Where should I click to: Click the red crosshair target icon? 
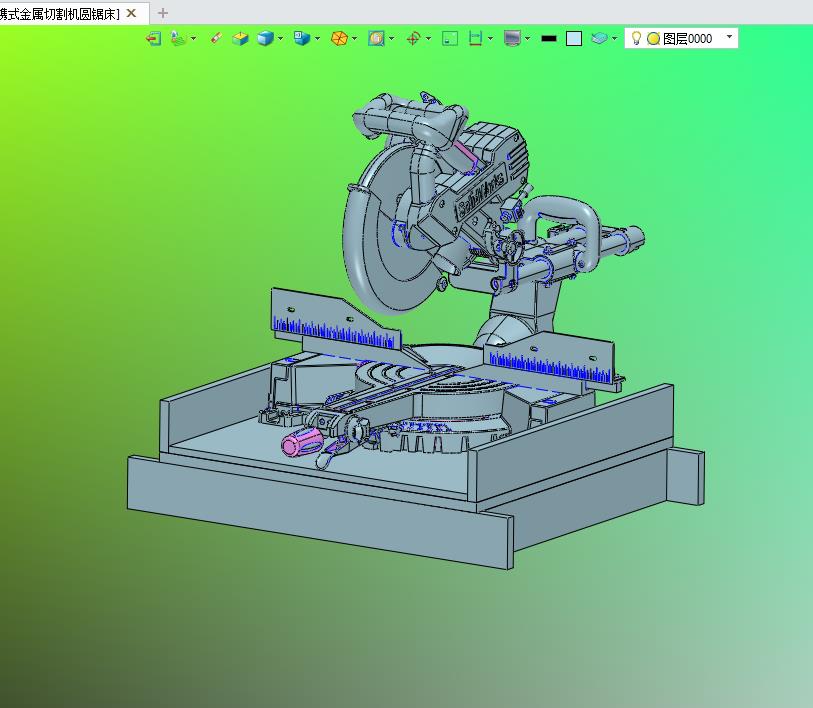click(413, 39)
